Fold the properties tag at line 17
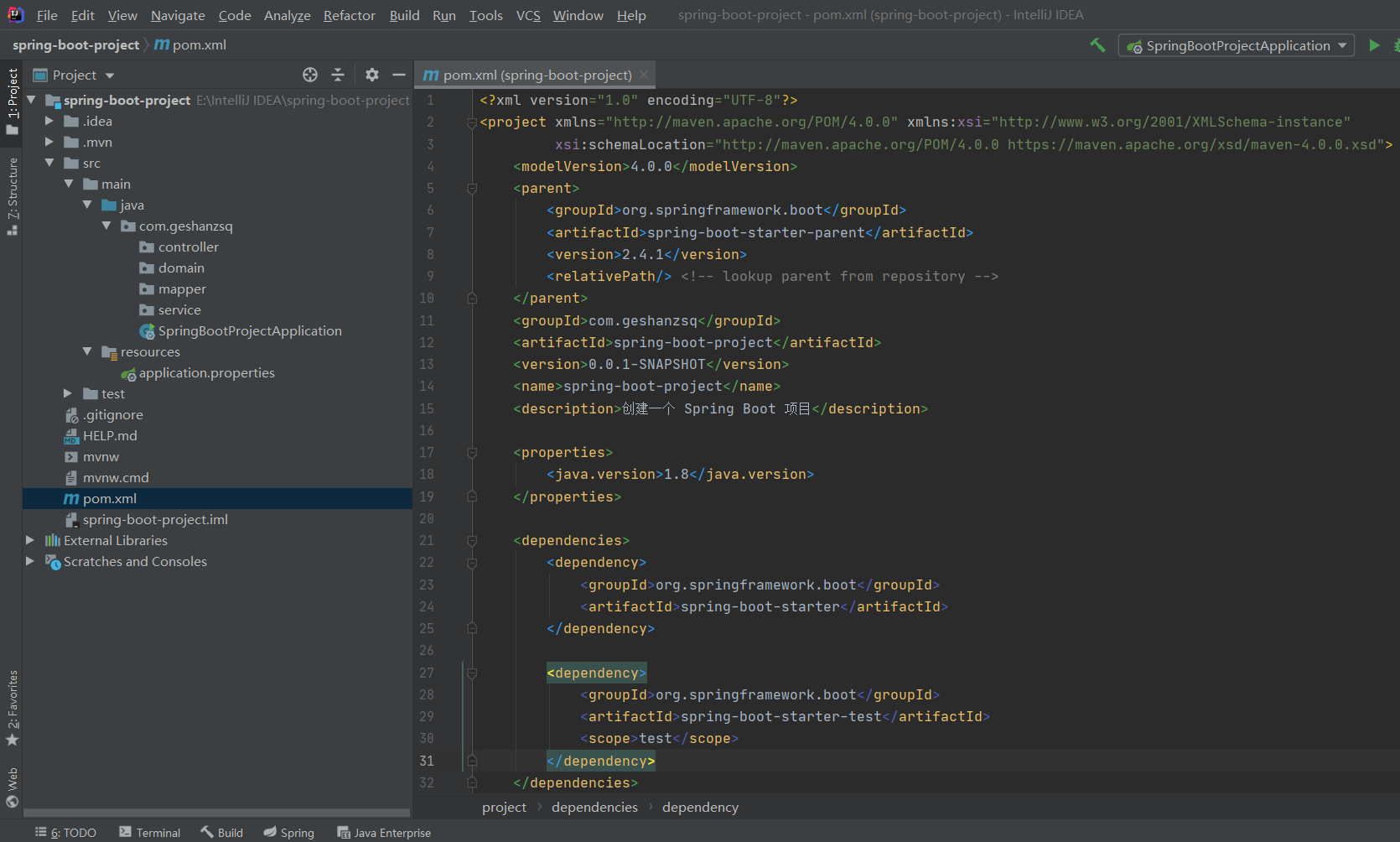The width and height of the screenshot is (1400, 842). point(472,453)
